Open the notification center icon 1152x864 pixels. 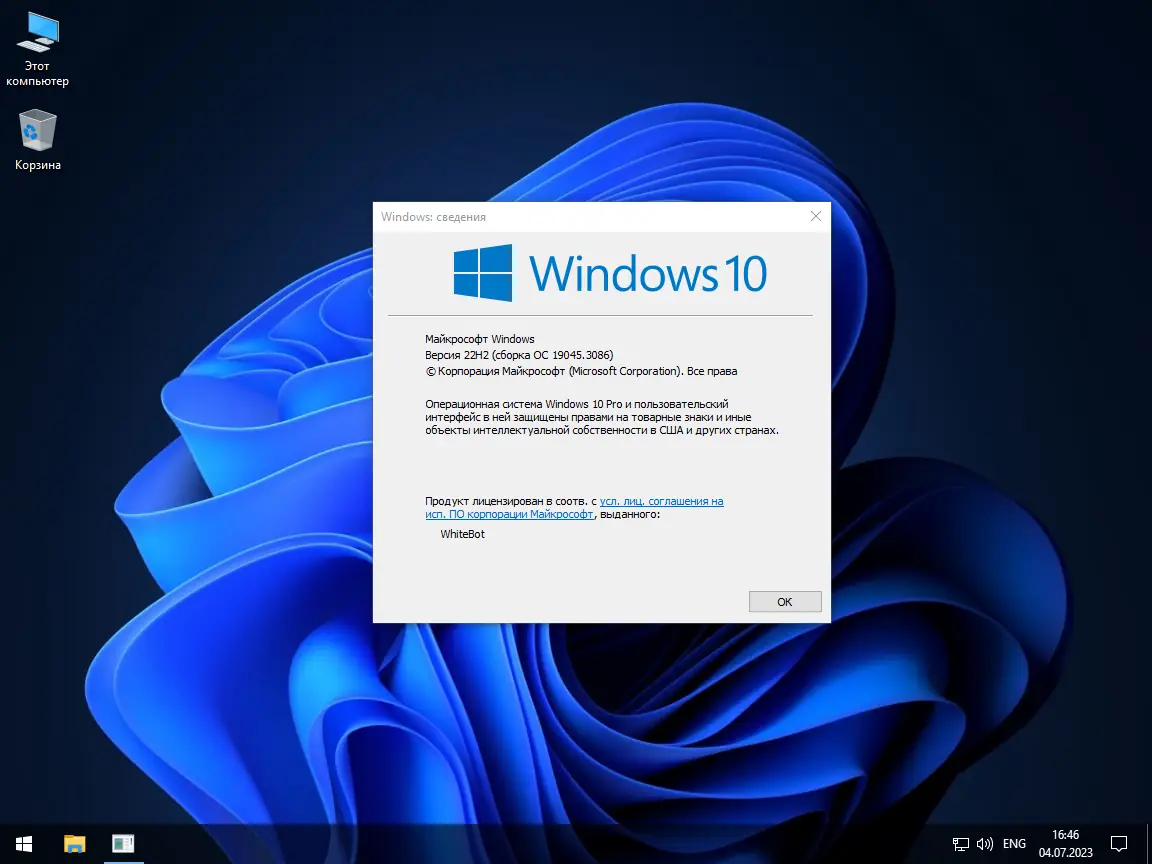[1118, 843]
